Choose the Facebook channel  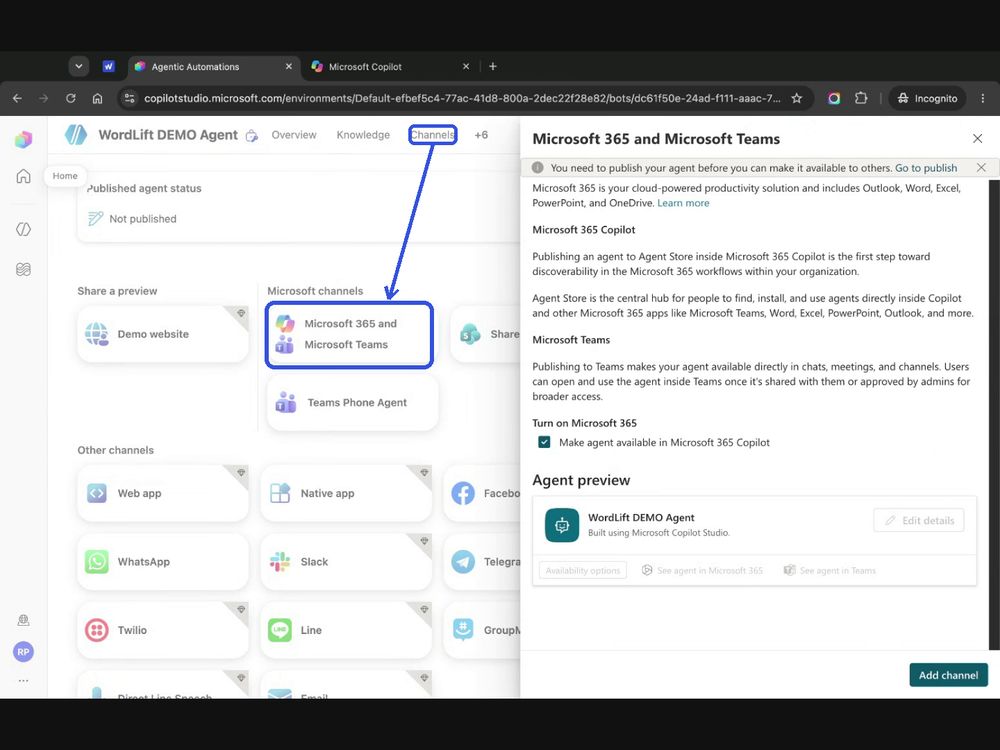[x=483, y=493]
